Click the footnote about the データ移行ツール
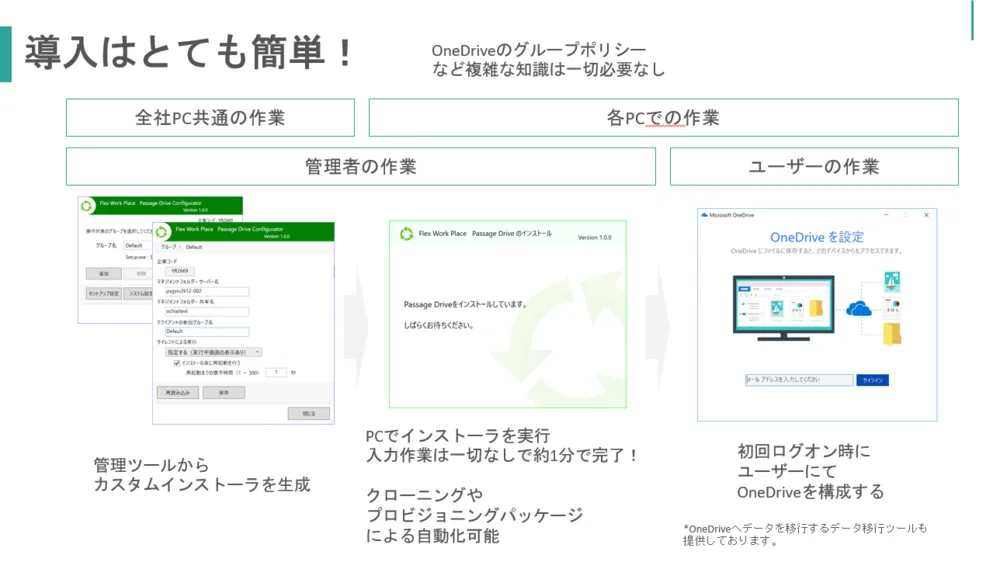The image size is (1000, 562). 805,535
